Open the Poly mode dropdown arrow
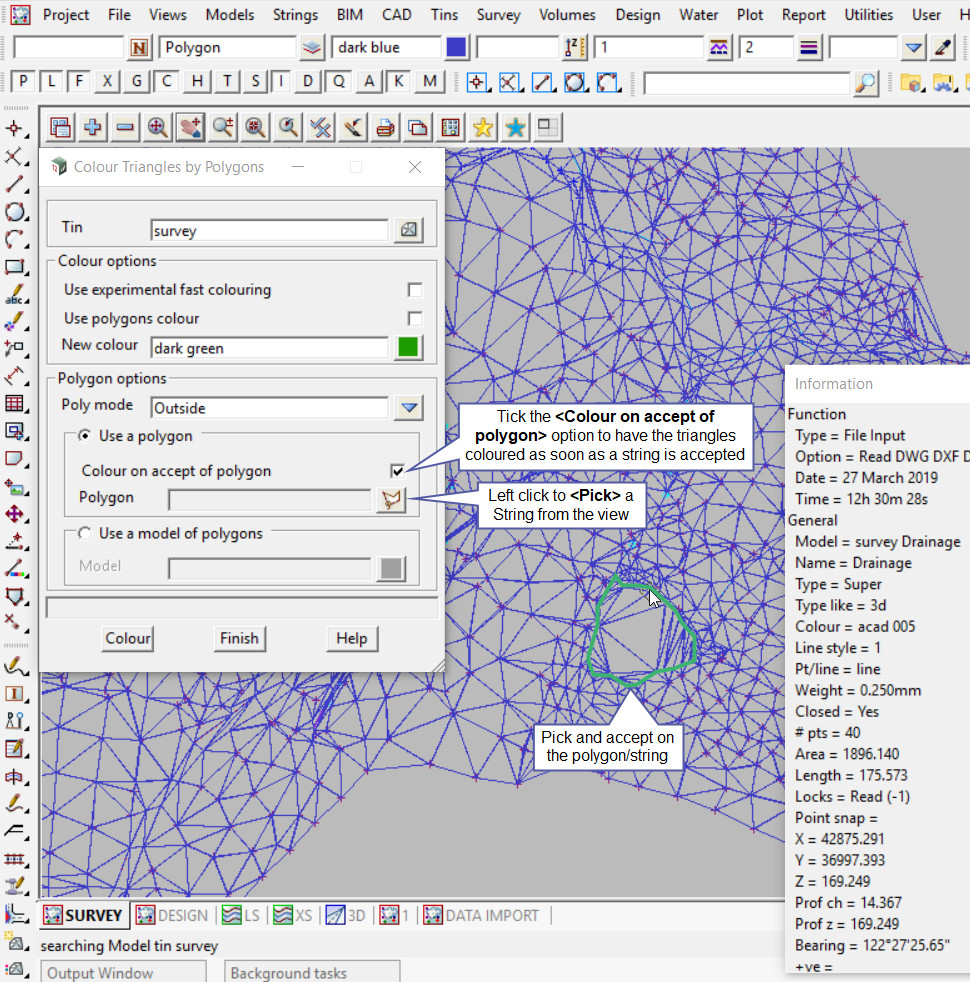This screenshot has height=982, width=970. [408, 408]
